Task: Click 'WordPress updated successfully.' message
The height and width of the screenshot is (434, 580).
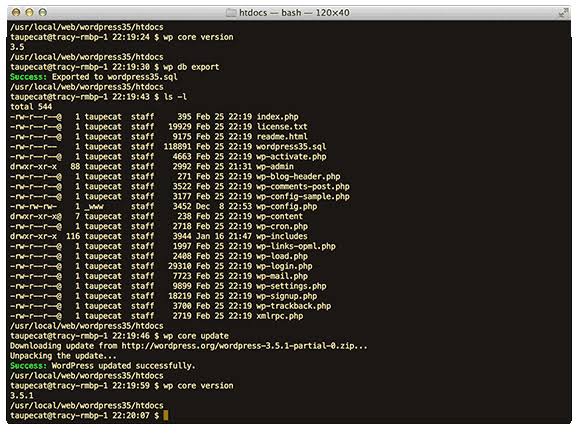Action: [124, 366]
